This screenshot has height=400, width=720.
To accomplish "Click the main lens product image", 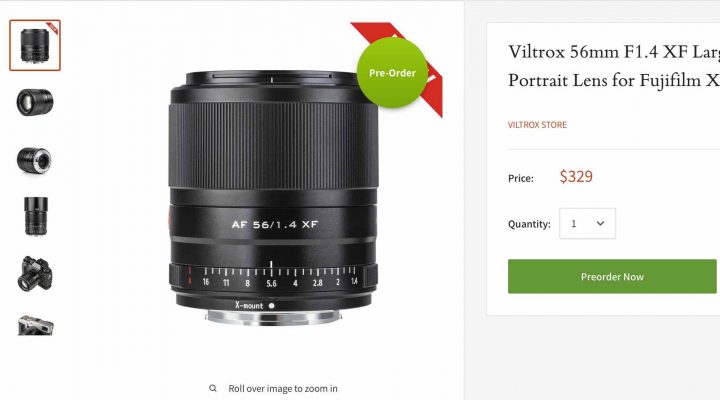I will [x=274, y=198].
